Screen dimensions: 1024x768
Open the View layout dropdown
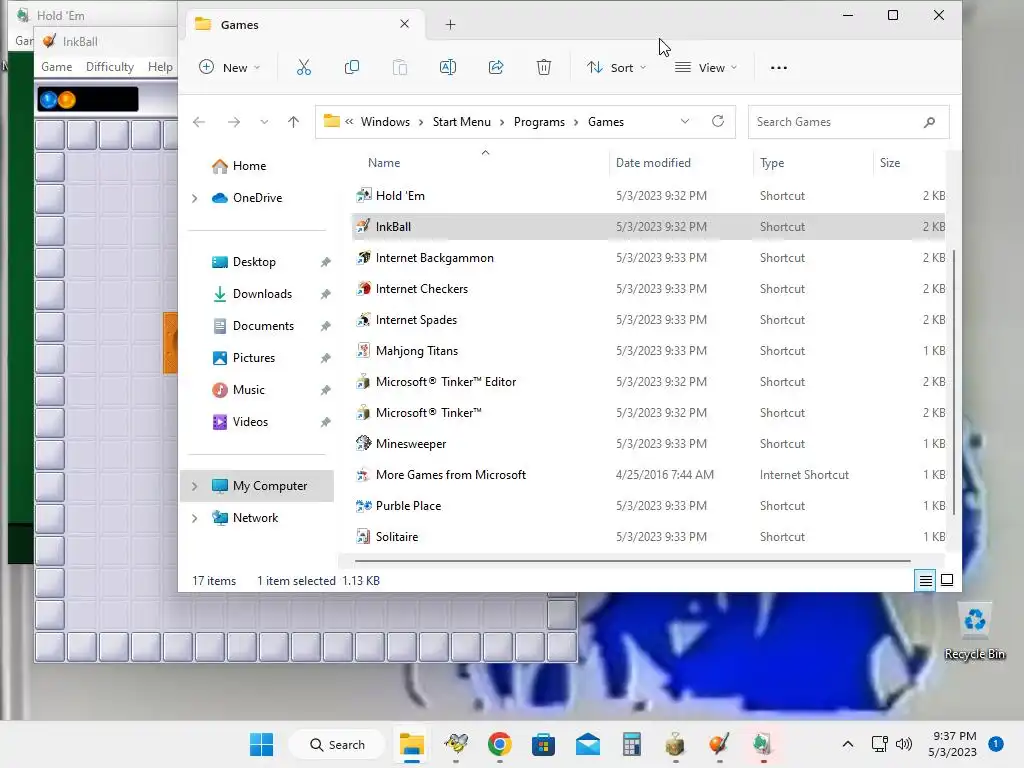(x=706, y=67)
